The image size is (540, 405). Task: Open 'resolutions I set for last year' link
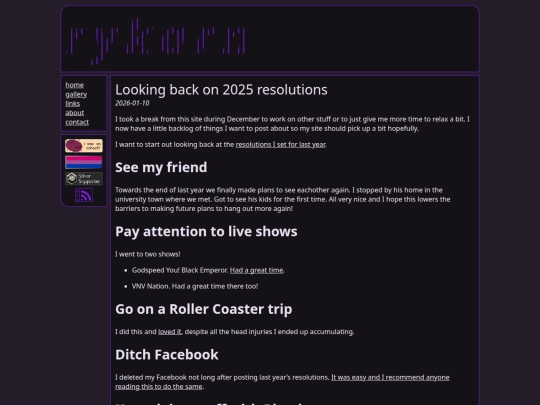(x=281, y=145)
